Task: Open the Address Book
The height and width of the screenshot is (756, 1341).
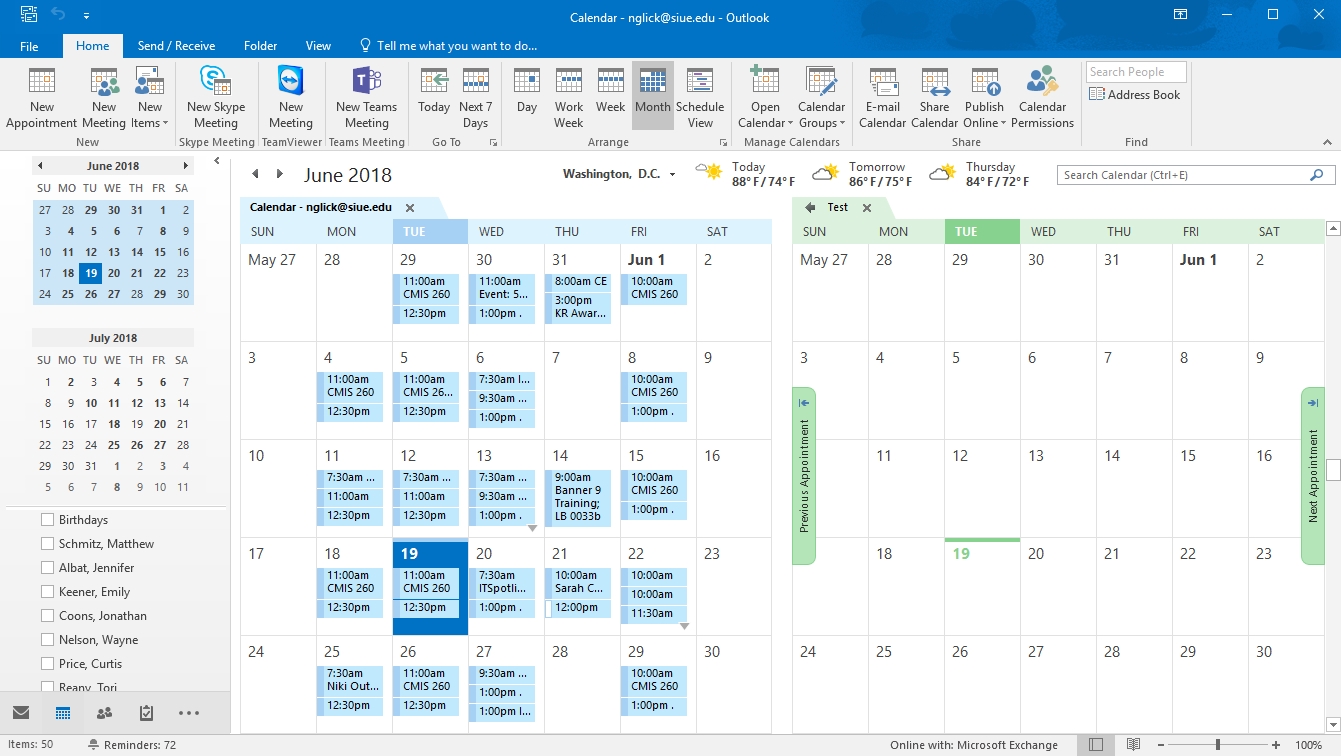Action: tap(1135, 95)
